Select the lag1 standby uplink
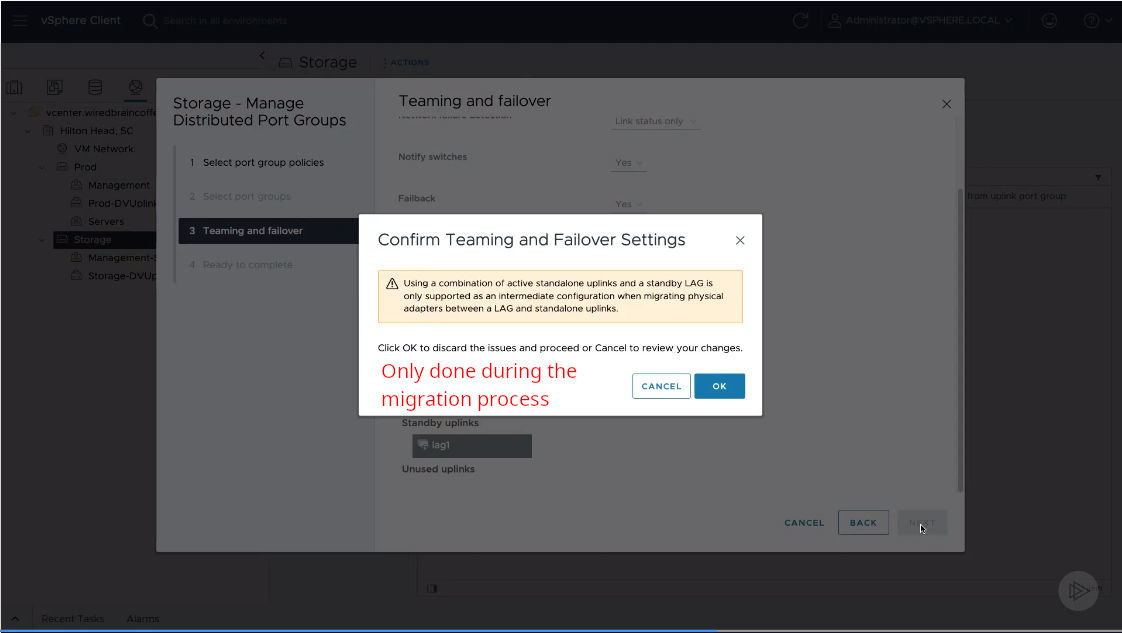 (471, 445)
